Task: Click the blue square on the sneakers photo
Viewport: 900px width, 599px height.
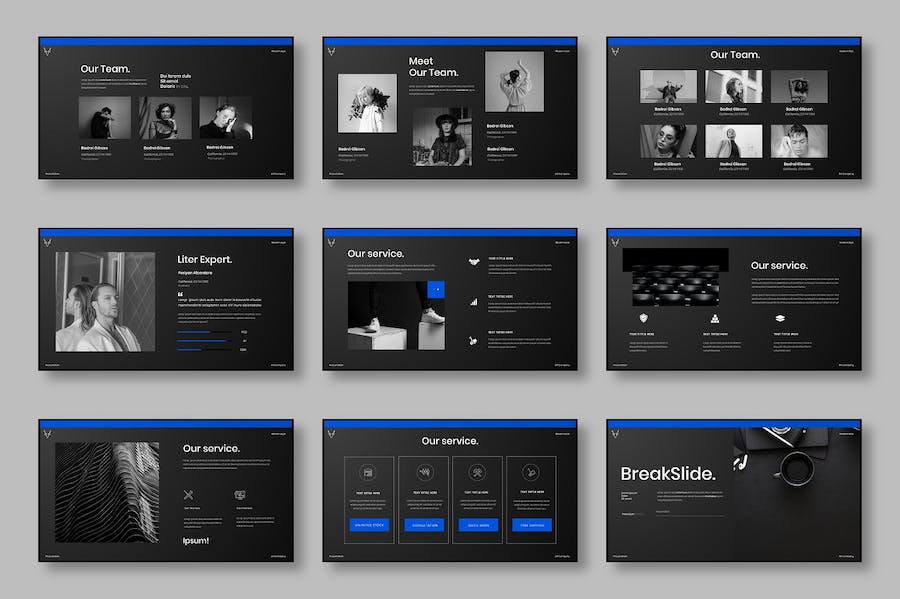Action: [435, 289]
